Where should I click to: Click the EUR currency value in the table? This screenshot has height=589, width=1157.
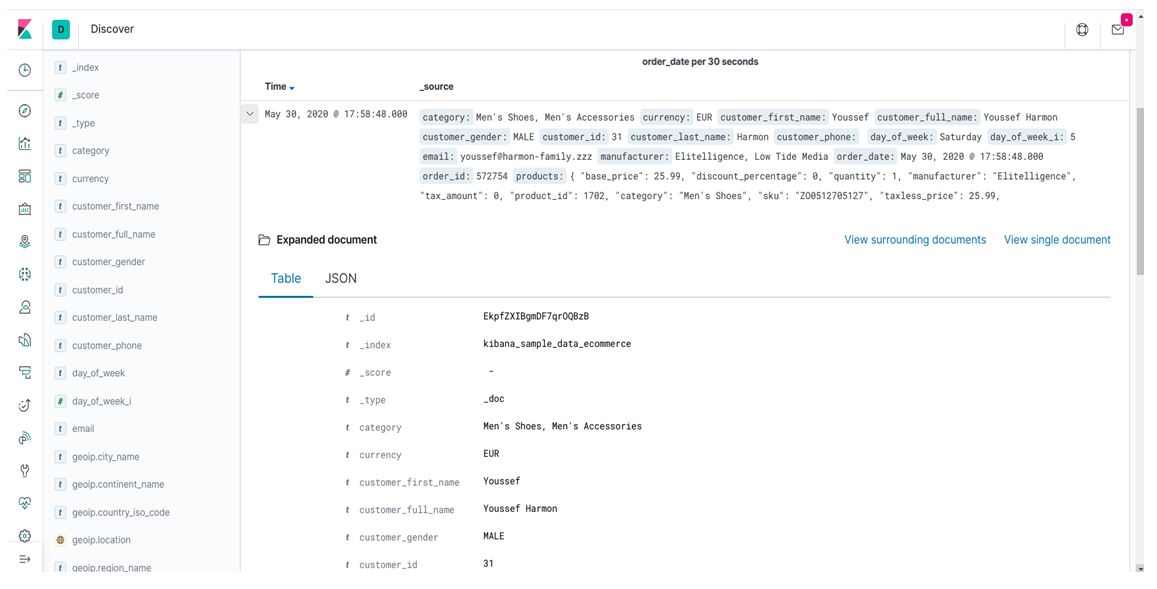(491, 454)
